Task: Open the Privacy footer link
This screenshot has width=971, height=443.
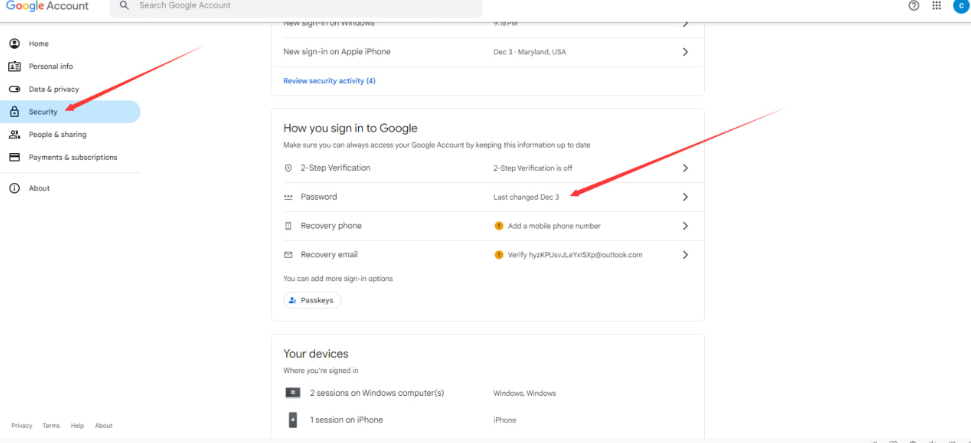Action: pos(21,426)
